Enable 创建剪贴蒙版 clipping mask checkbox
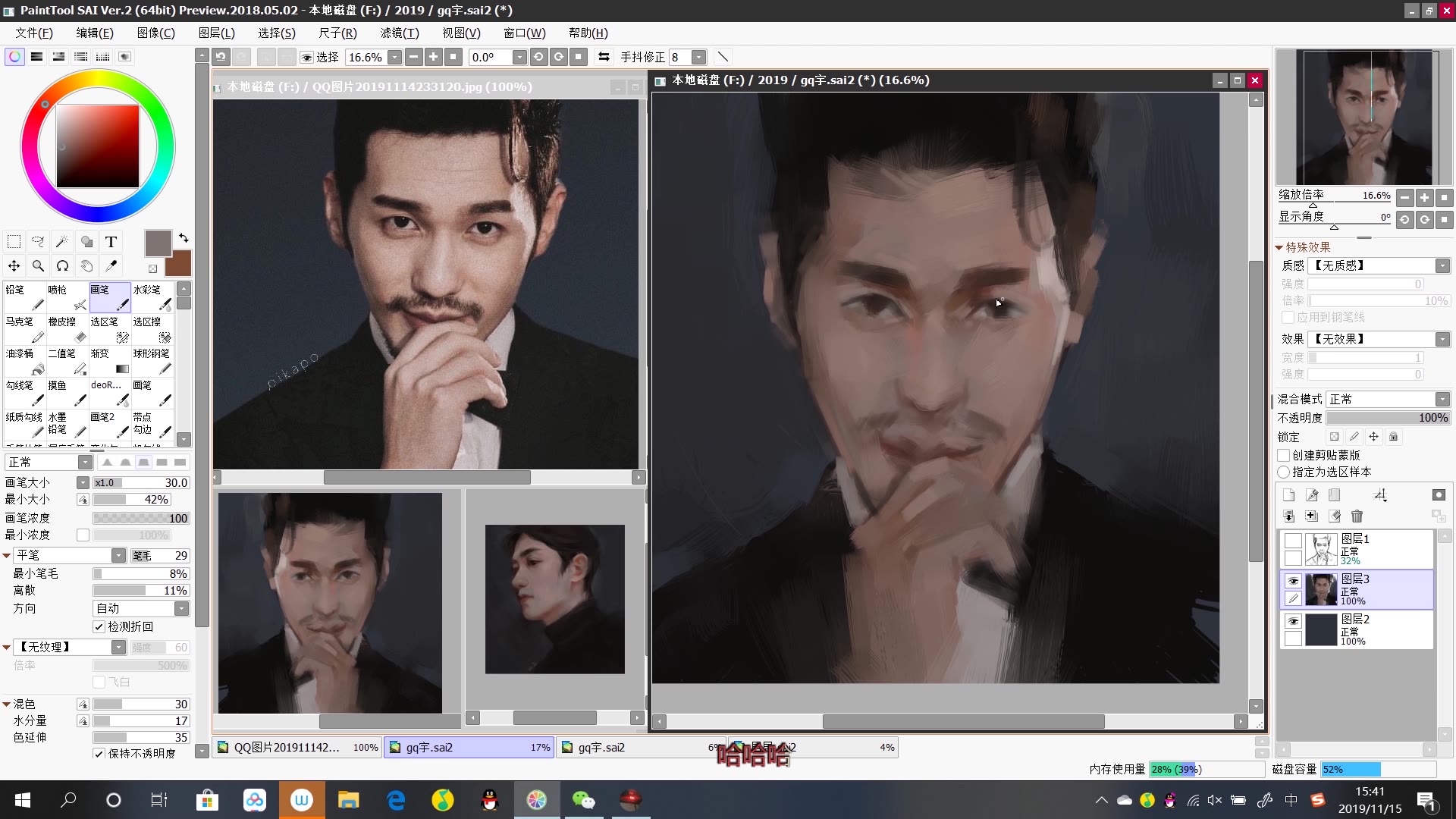 pos(1284,455)
